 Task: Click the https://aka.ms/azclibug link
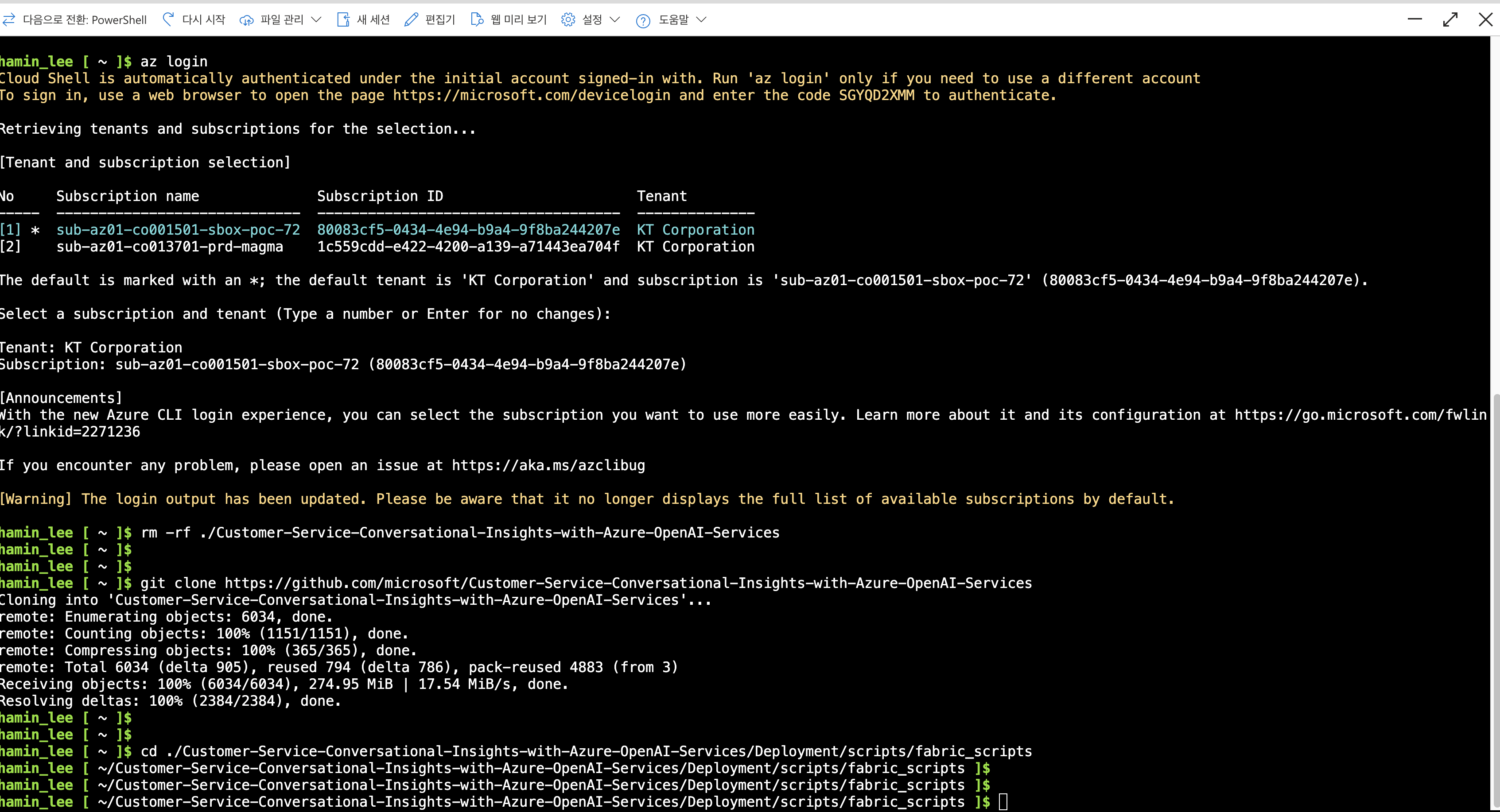[x=548, y=465]
